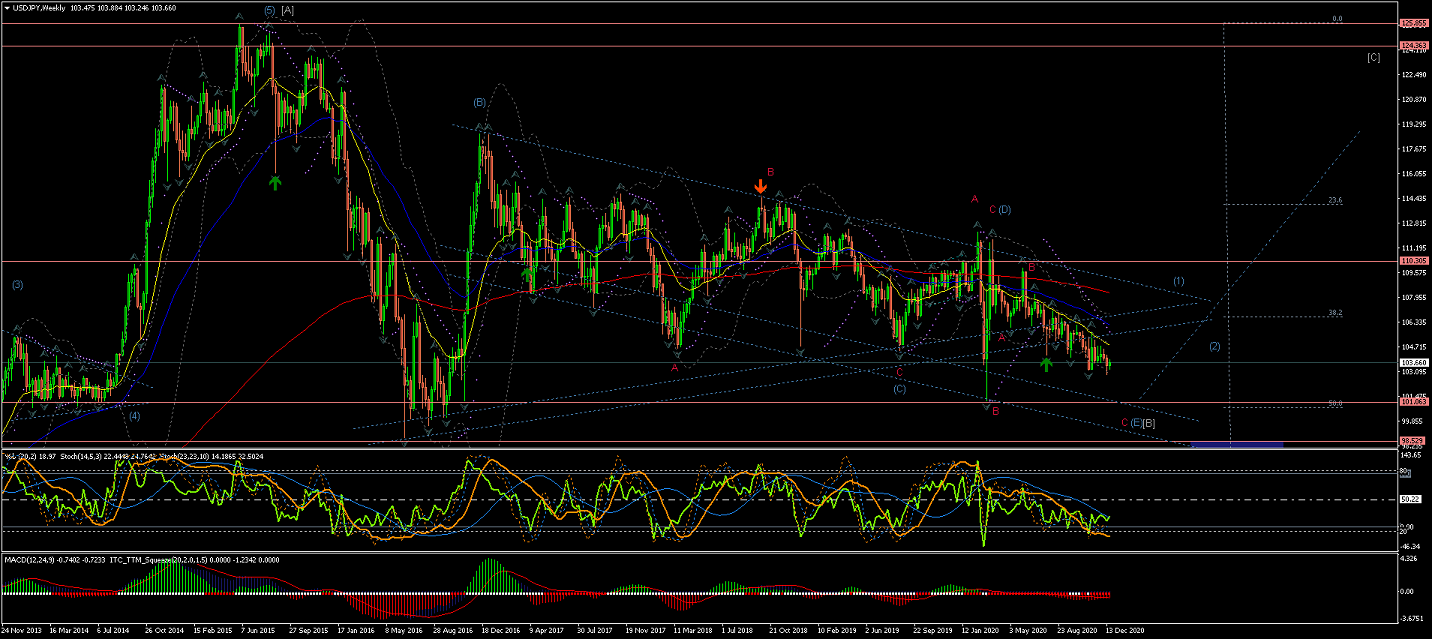Click the 24 Nov 2013 date label

coord(21,631)
